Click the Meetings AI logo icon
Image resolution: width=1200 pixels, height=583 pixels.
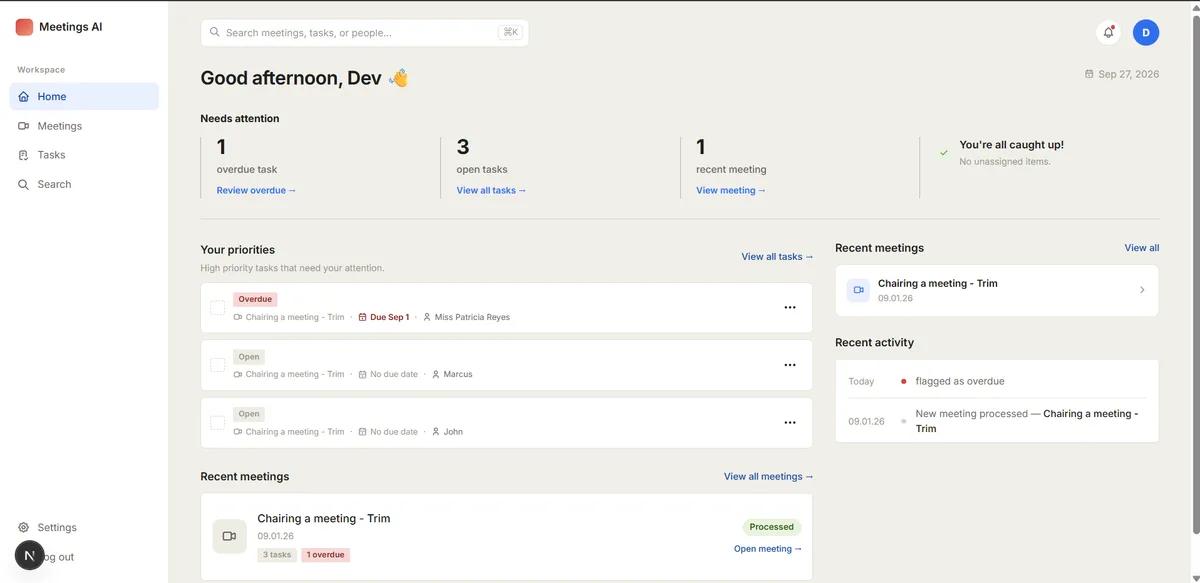(24, 27)
